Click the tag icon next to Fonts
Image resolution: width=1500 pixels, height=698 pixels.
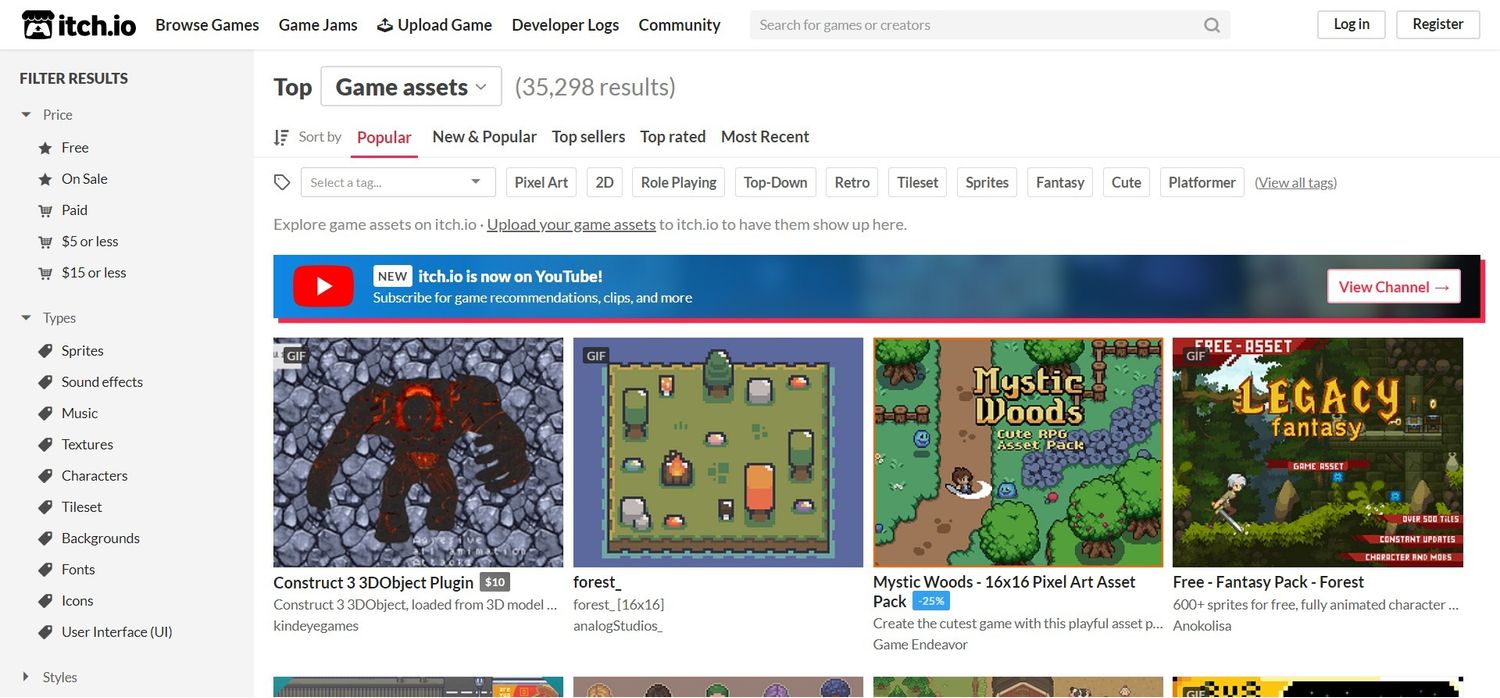[x=45, y=570]
